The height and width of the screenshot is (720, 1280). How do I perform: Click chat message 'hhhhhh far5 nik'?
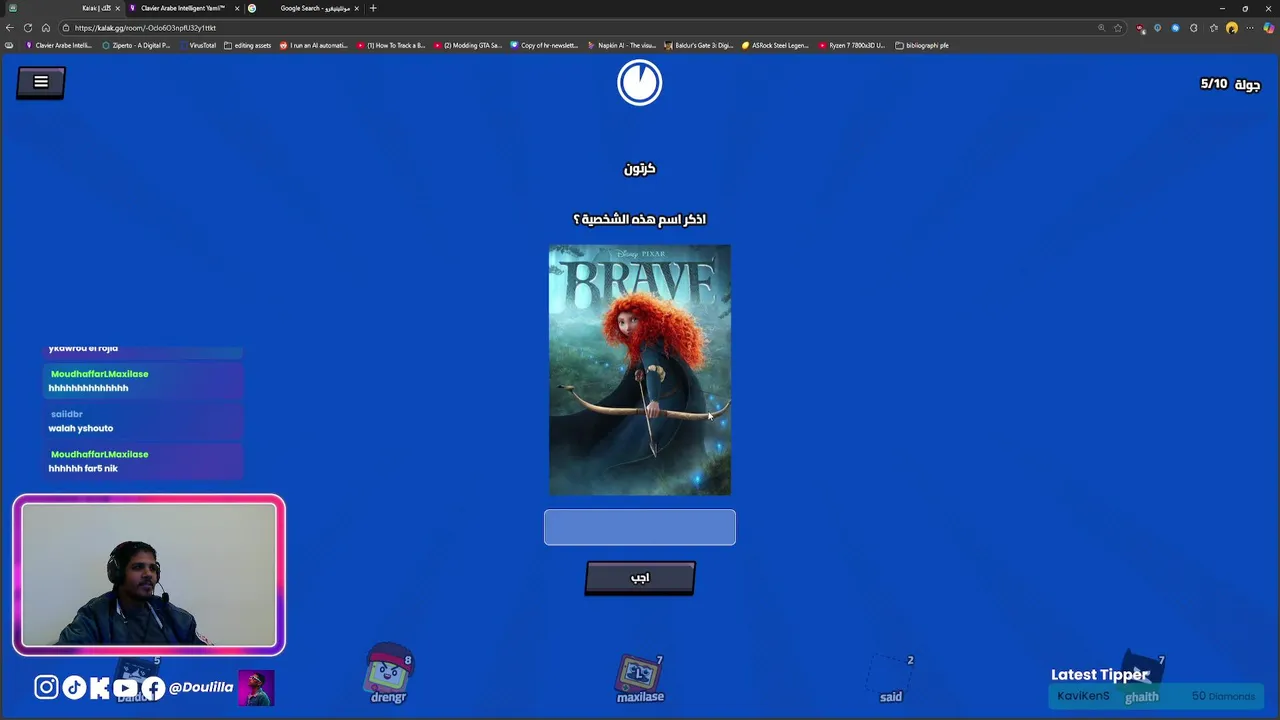point(83,468)
